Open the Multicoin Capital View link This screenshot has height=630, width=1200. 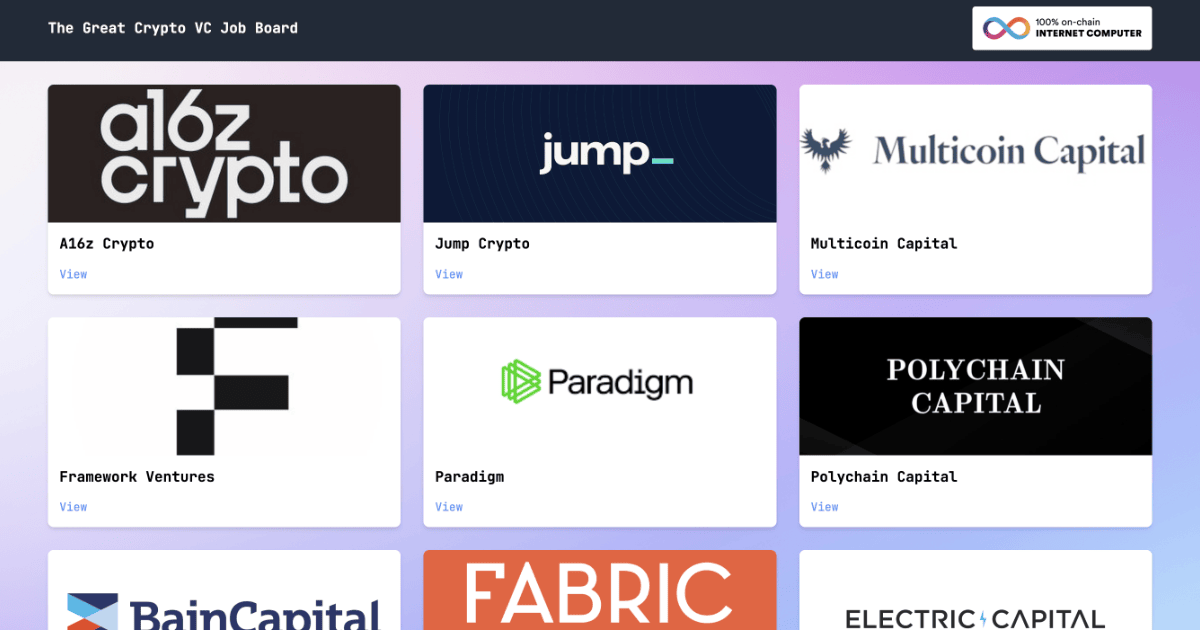coord(824,274)
